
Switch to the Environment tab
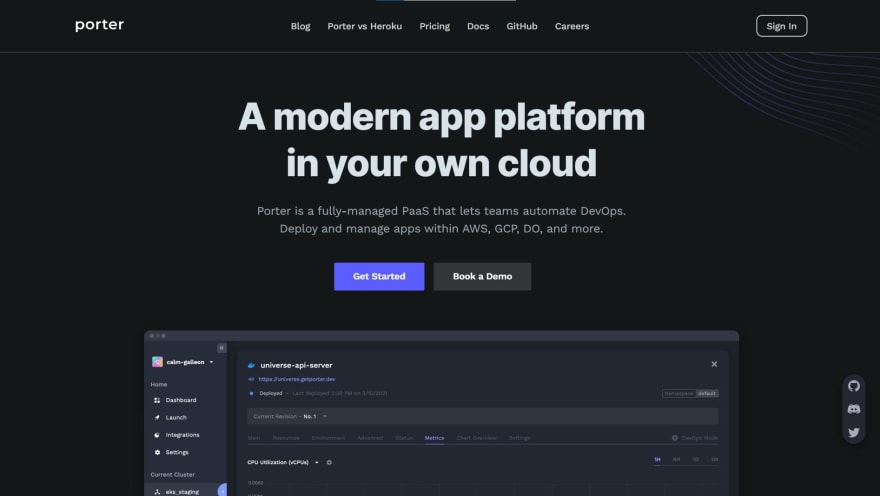tap(328, 438)
